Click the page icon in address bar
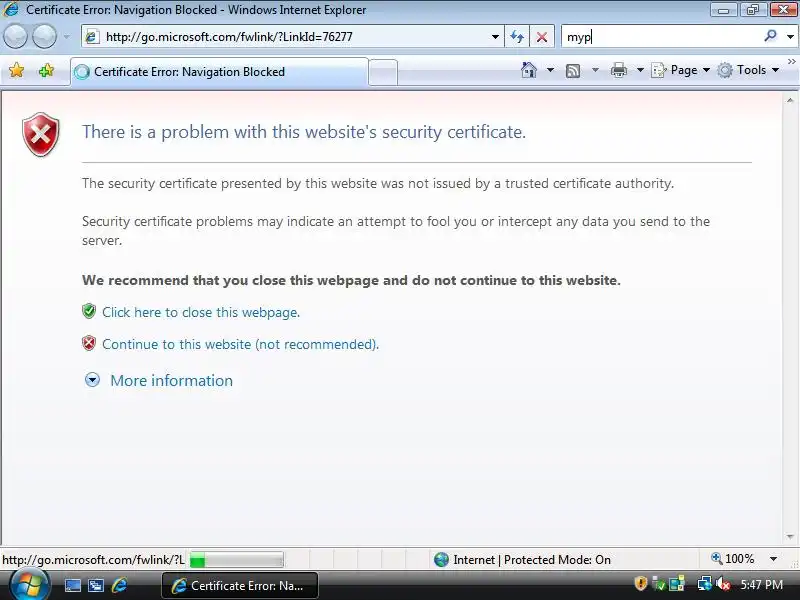The image size is (800, 600). [x=92, y=37]
